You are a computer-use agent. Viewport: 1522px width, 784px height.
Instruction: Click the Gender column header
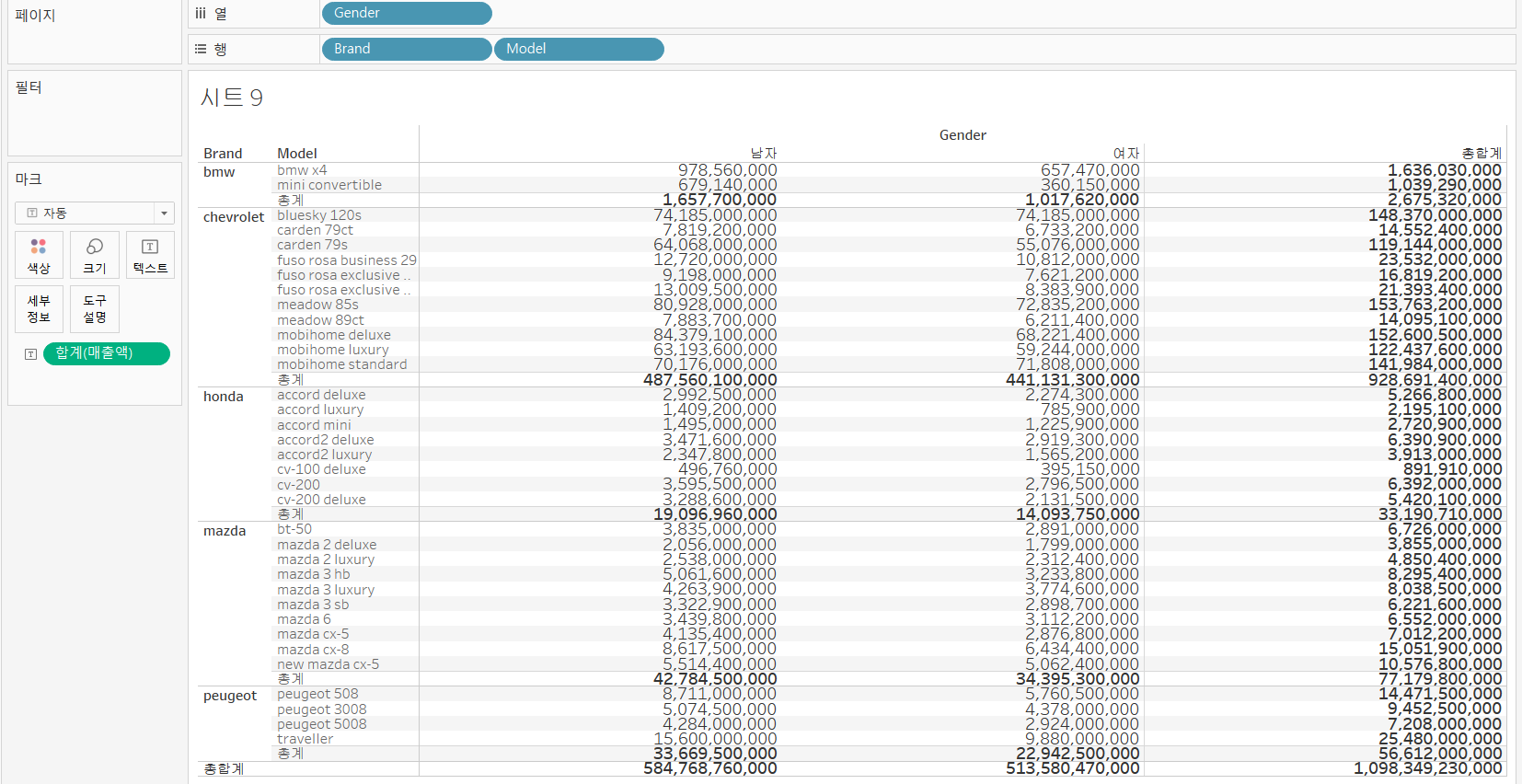click(963, 135)
